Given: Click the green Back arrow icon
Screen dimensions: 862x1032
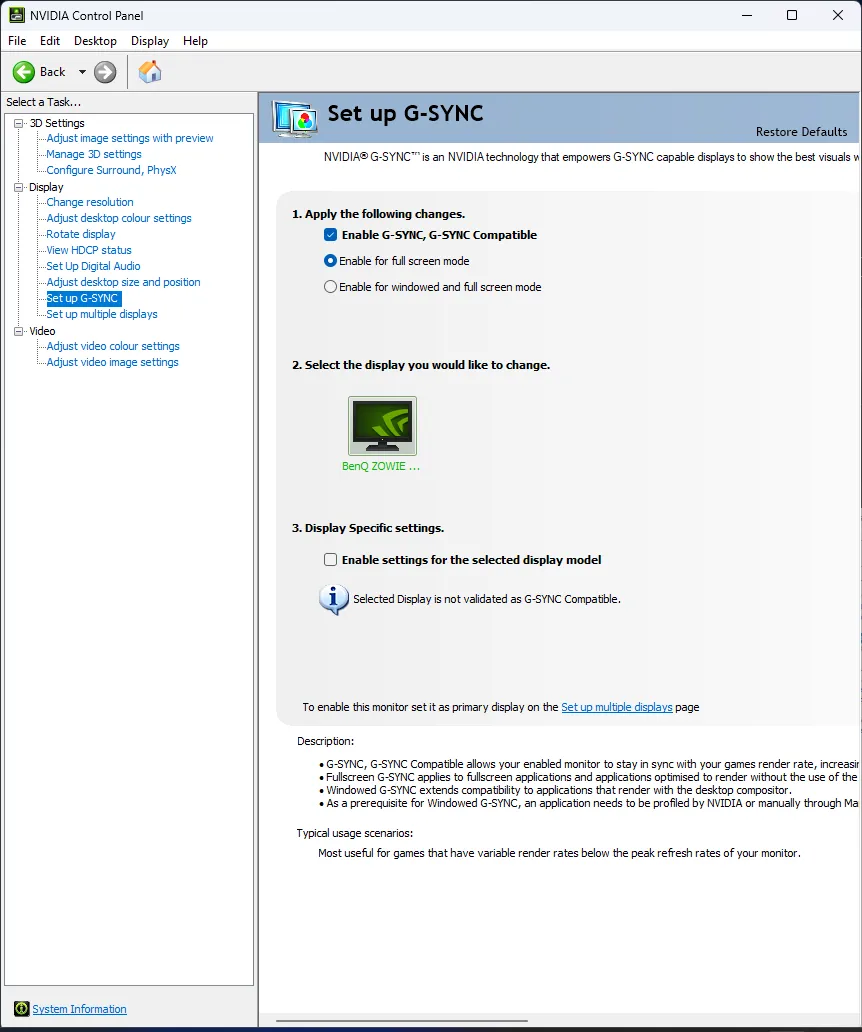Looking at the screenshot, I should click(24, 72).
